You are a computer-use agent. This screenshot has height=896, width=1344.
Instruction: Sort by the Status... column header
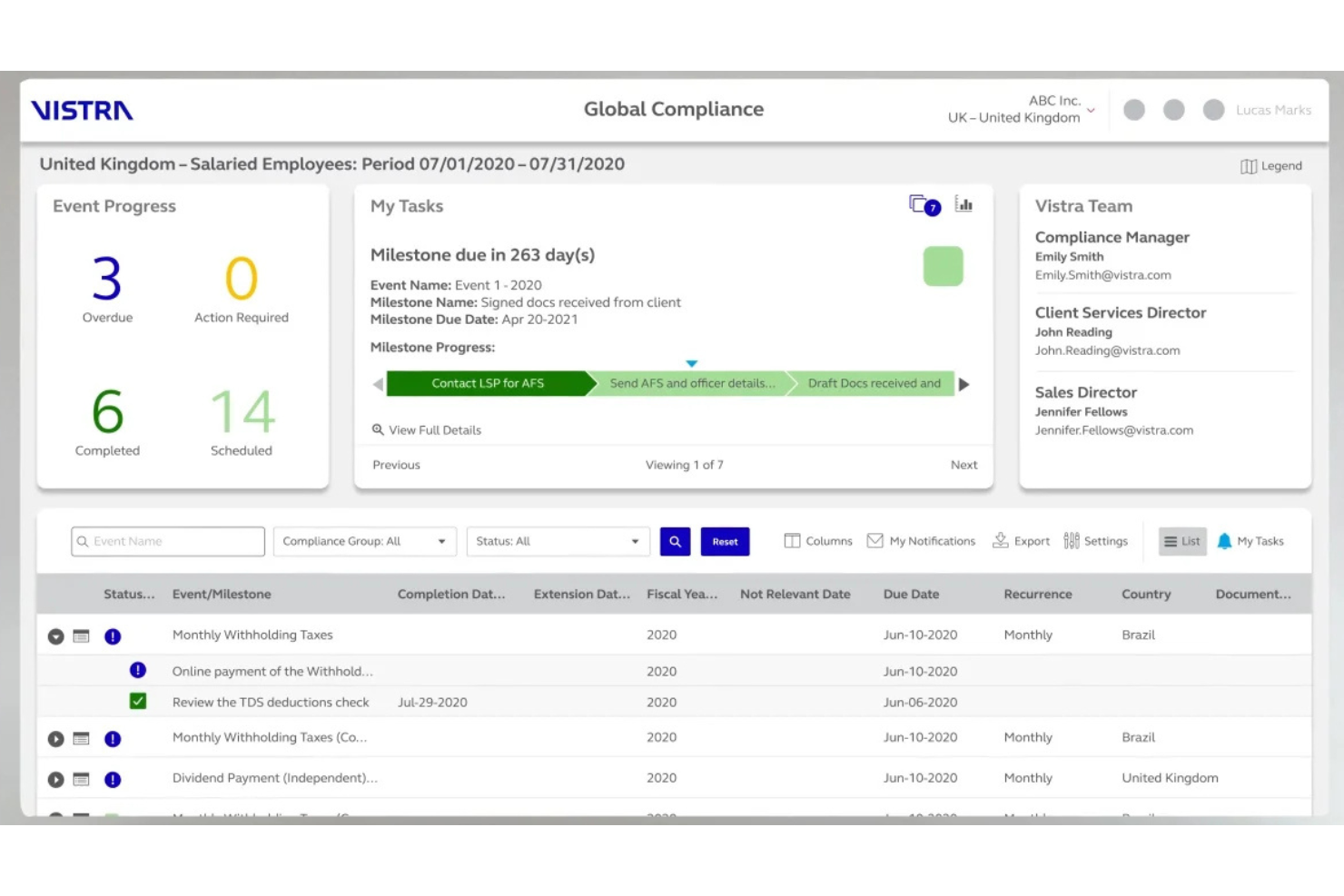(129, 594)
